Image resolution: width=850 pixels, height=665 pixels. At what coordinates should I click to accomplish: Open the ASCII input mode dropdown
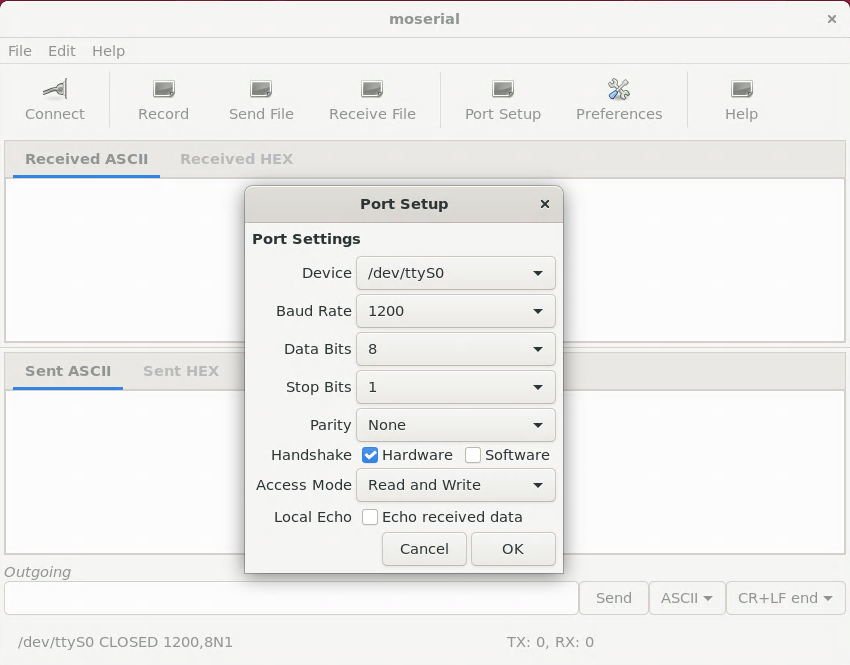pyautogui.click(x=687, y=598)
